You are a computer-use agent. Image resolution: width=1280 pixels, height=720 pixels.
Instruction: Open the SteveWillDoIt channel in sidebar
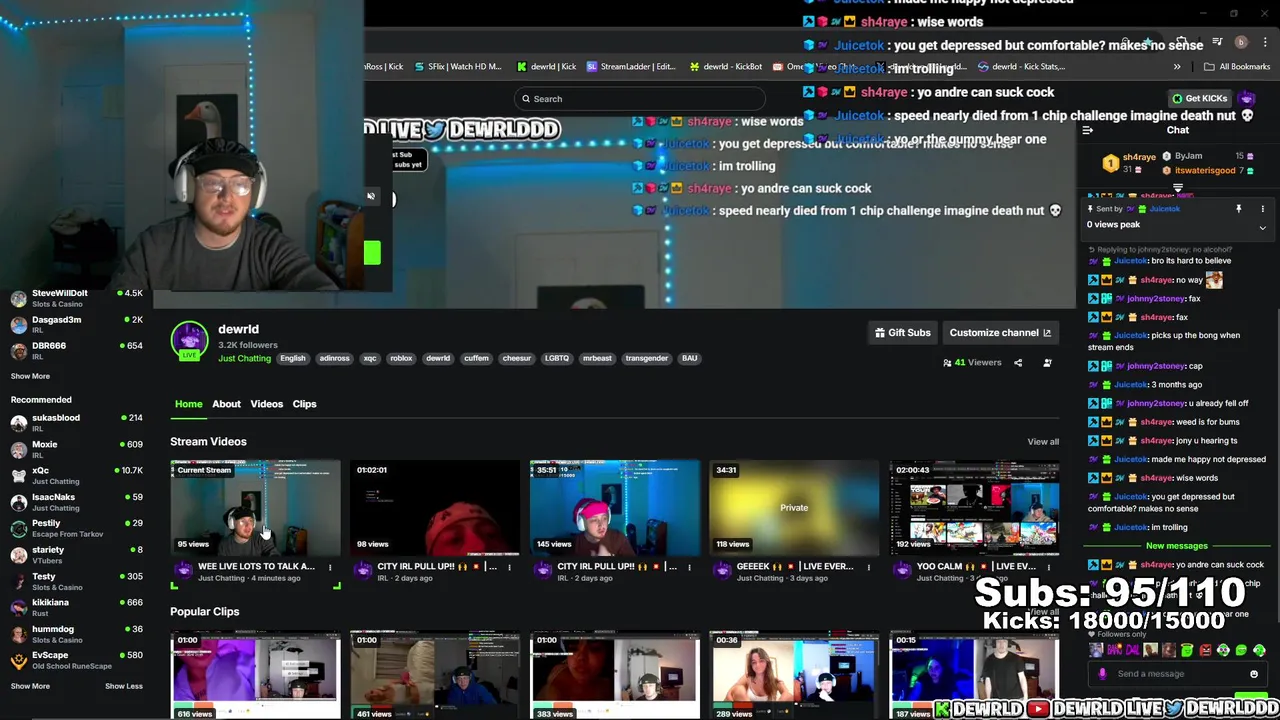75,298
